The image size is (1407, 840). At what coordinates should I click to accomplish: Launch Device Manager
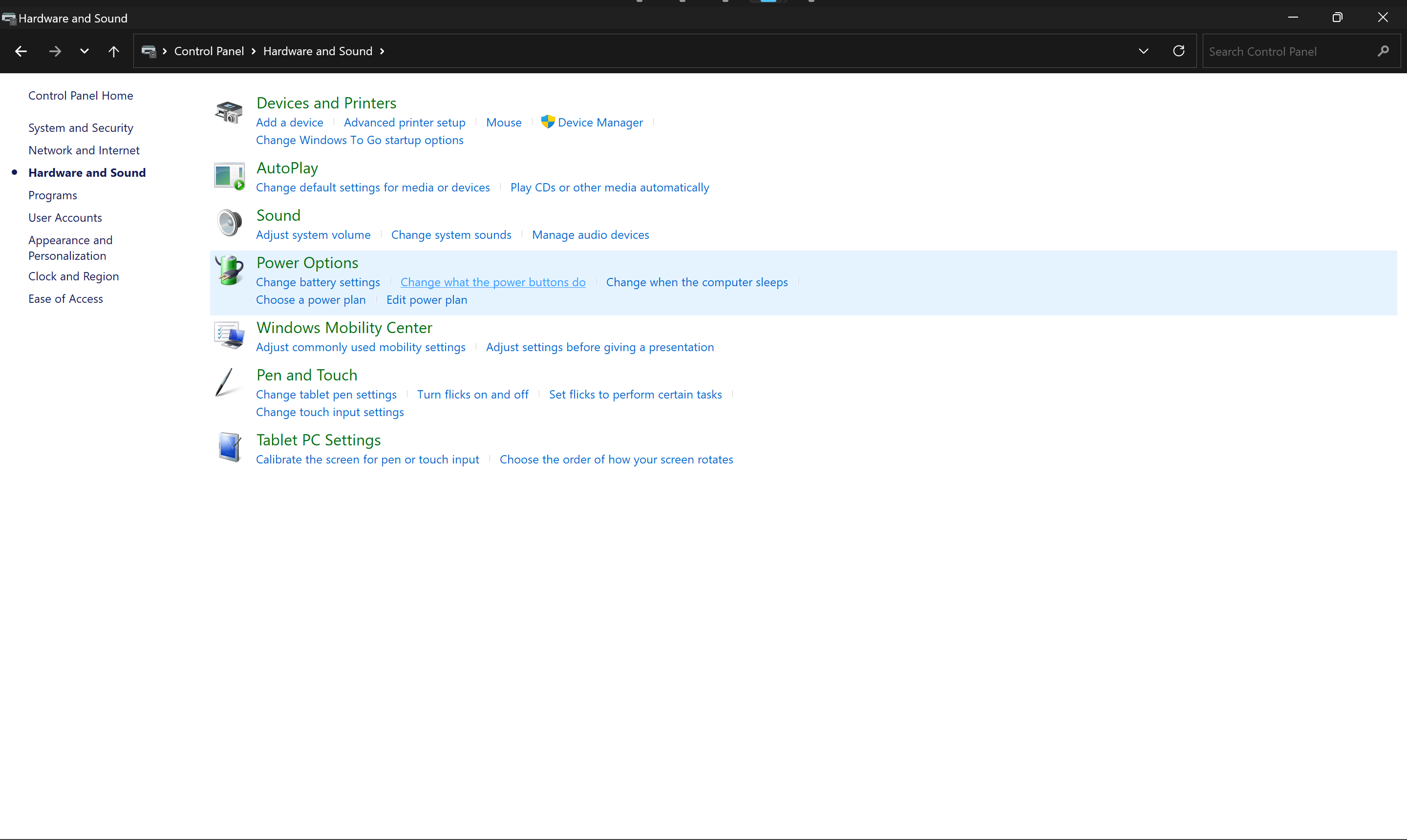click(x=600, y=123)
